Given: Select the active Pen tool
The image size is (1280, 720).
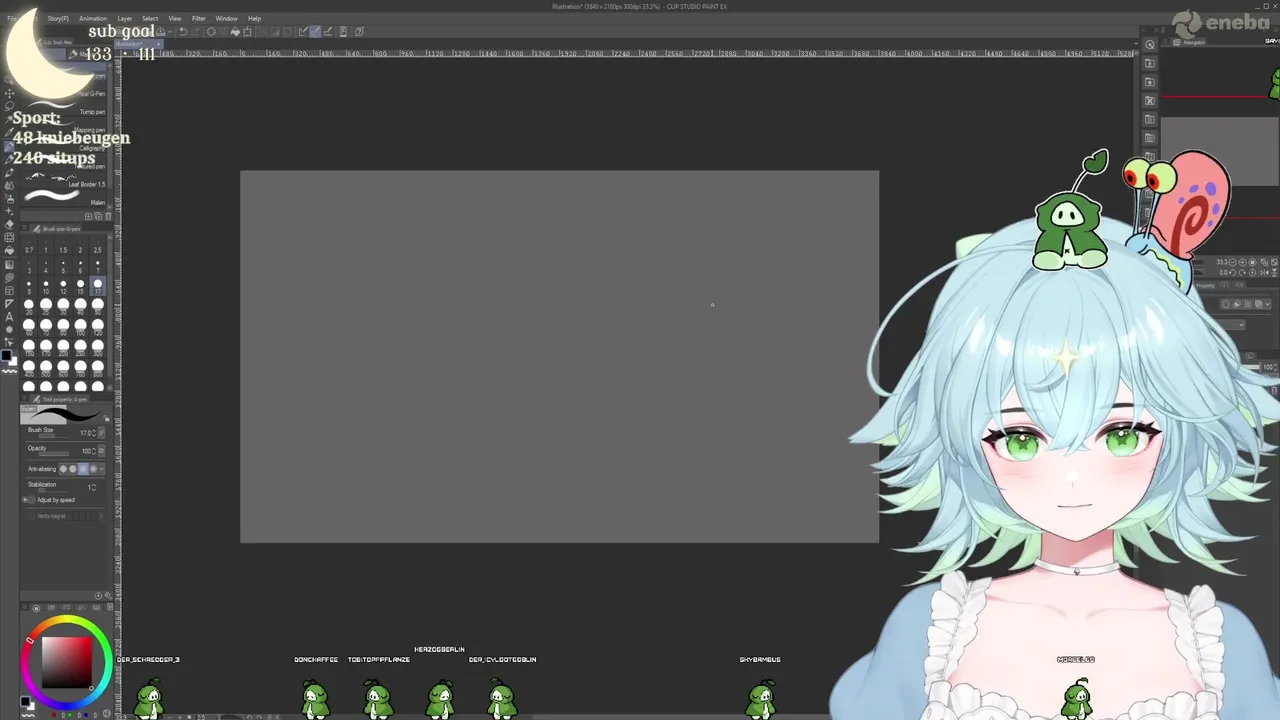Looking at the screenshot, I should [9, 146].
